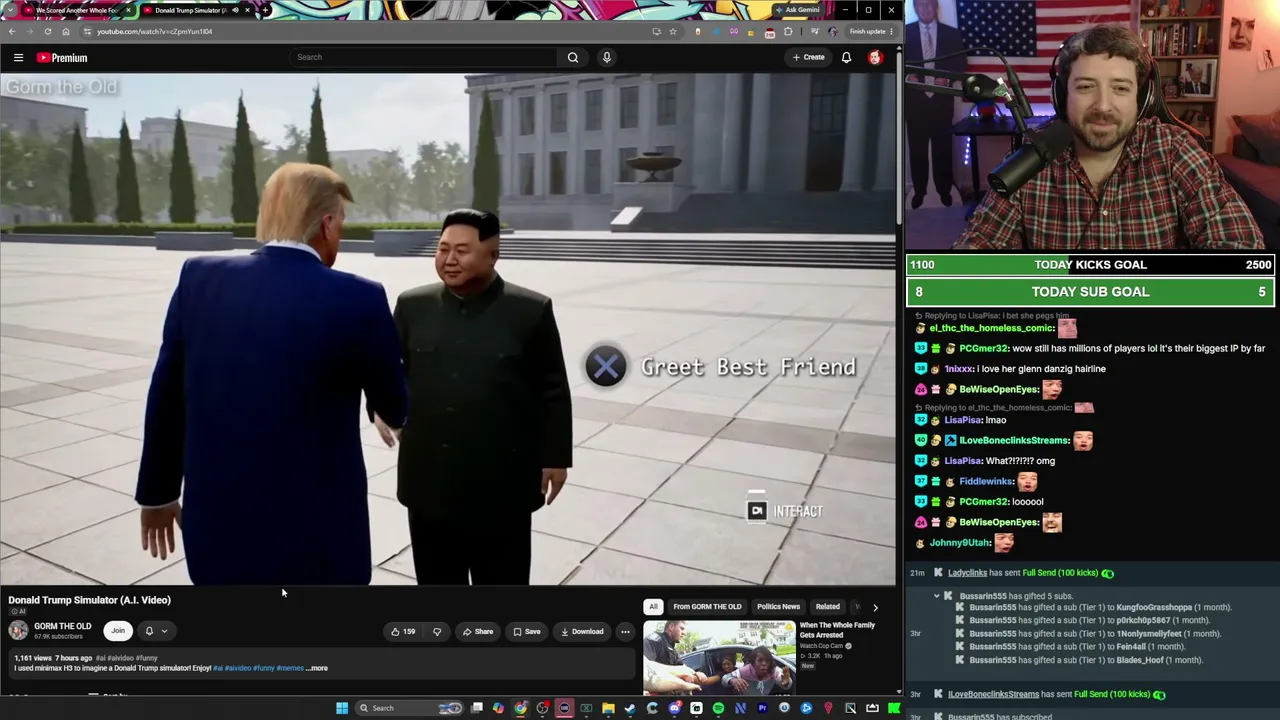Screen dimensions: 1280x720
Task: Click the Create button
Action: click(x=808, y=57)
